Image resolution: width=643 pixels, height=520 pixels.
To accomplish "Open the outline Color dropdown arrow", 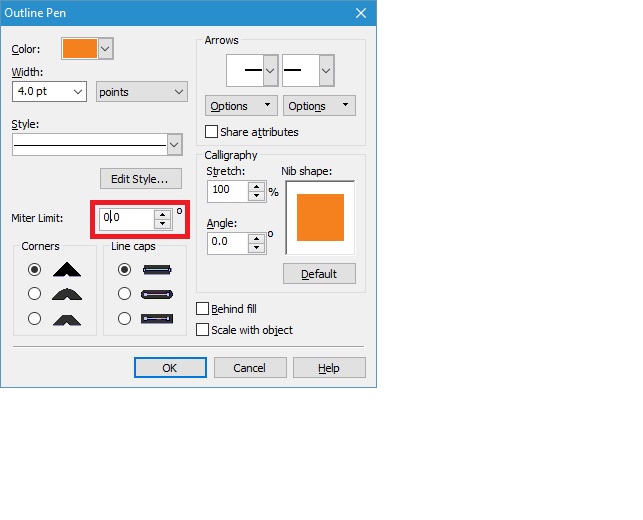I will (x=105, y=49).
